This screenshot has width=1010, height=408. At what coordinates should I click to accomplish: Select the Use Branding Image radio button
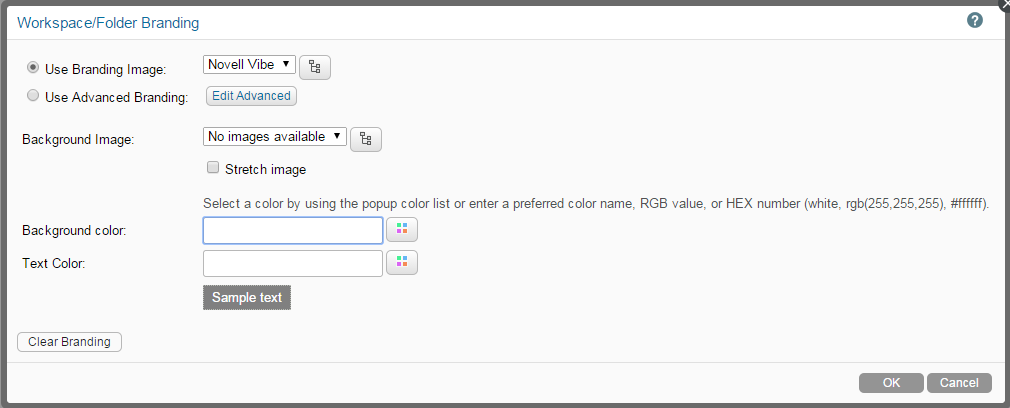pyautogui.click(x=34, y=68)
